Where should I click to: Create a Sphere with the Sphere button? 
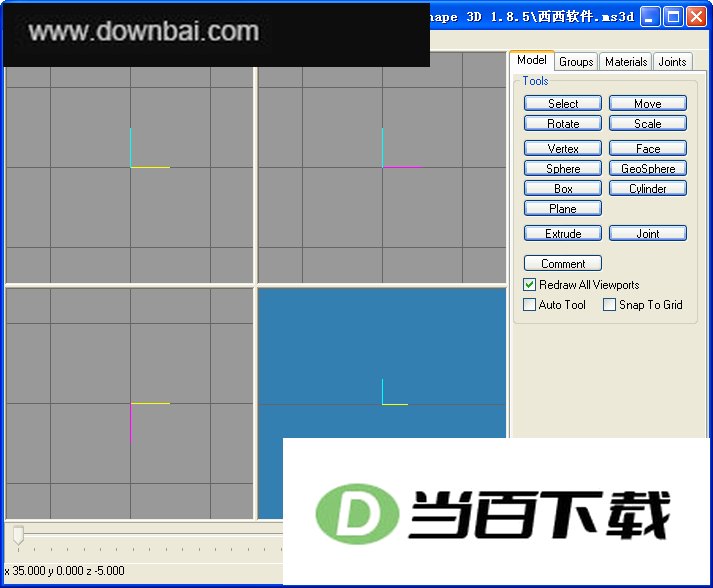[563, 168]
